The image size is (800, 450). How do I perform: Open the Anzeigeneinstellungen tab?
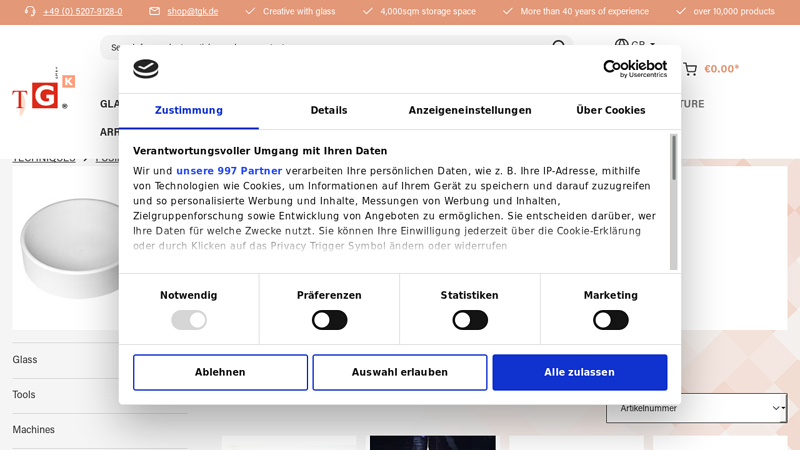(470, 111)
